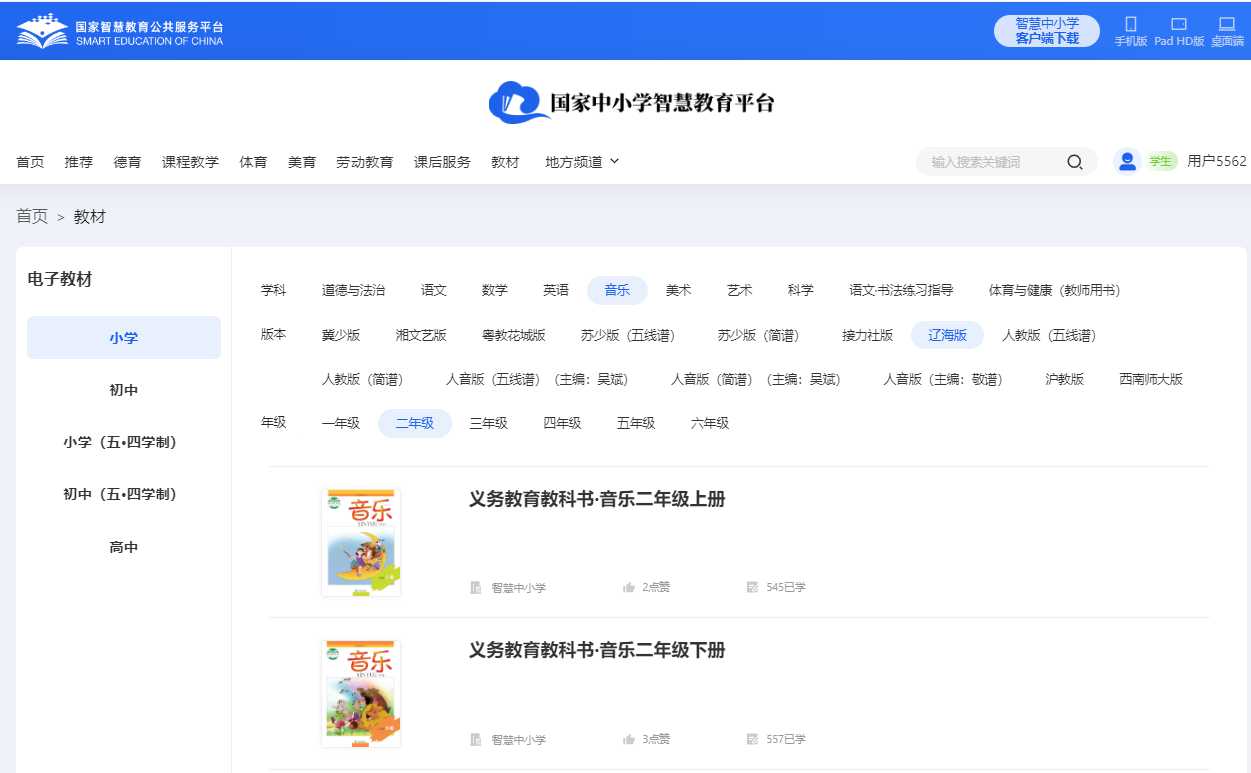Go to the 课程教学 nav menu

pyautogui.click(x=190, y=162)
